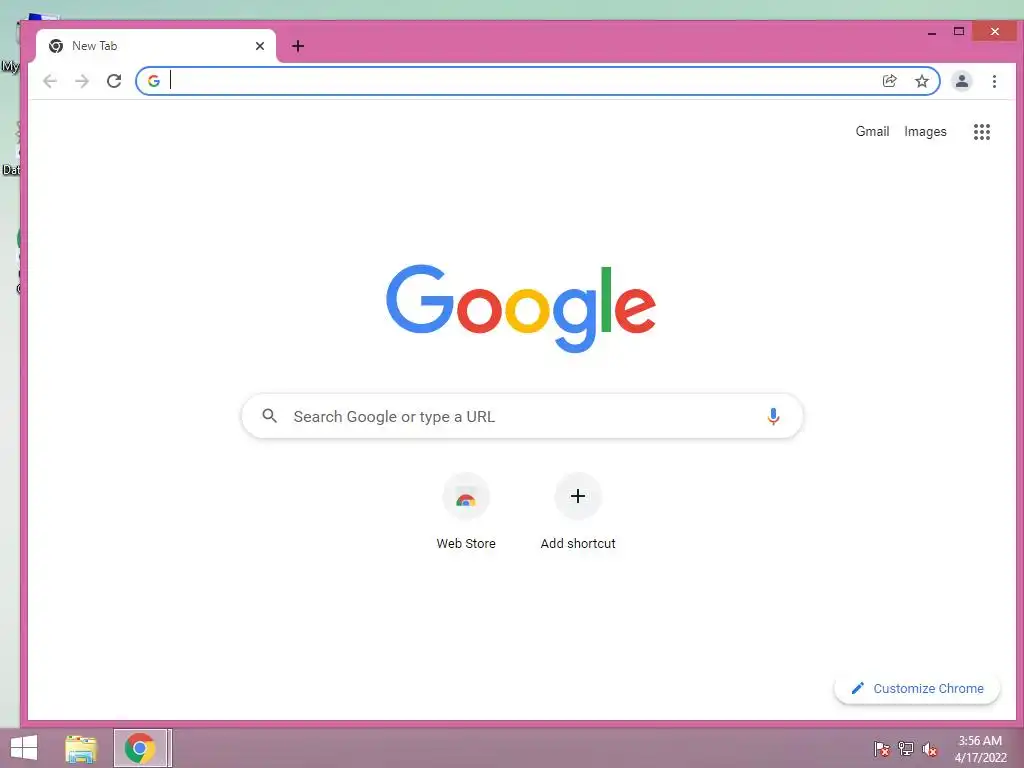Click the back navigation arrow
This screenshot has height=768, width=1024.
click(x=50, y=81)
